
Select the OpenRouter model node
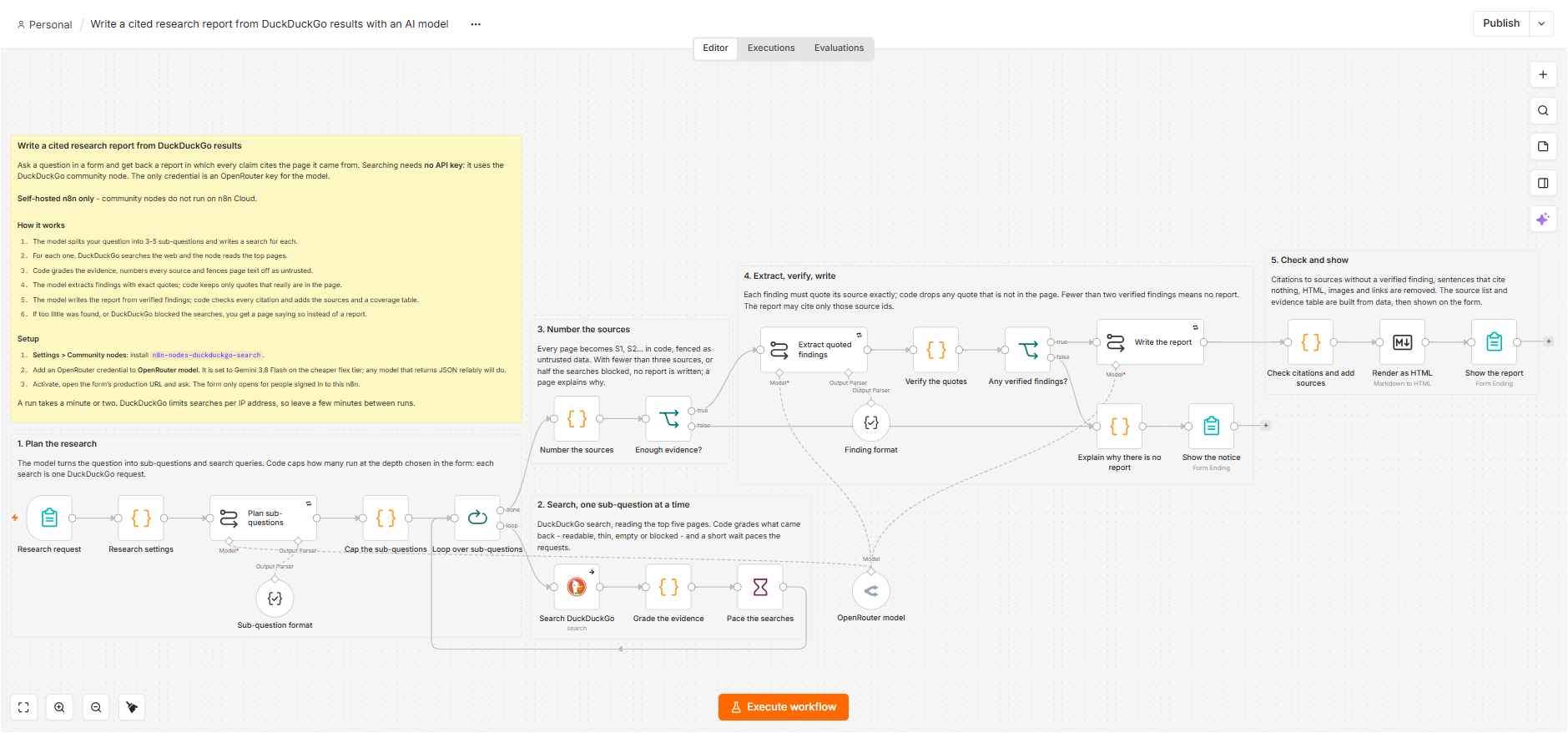pos(871,590)
